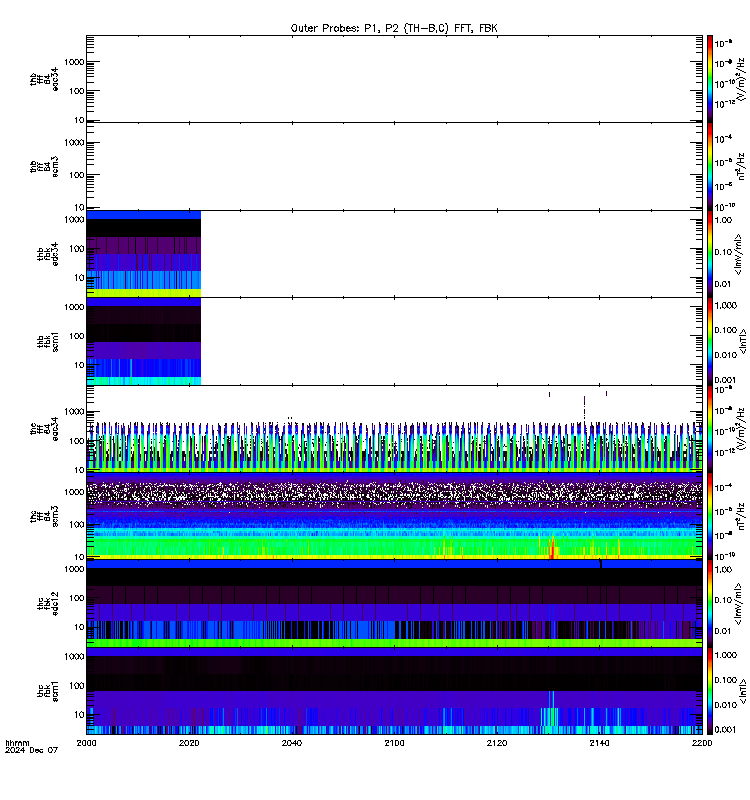Click the 100 y-tick of thb fff scm3 panel

pyautogui.click(x=77, y=175)
